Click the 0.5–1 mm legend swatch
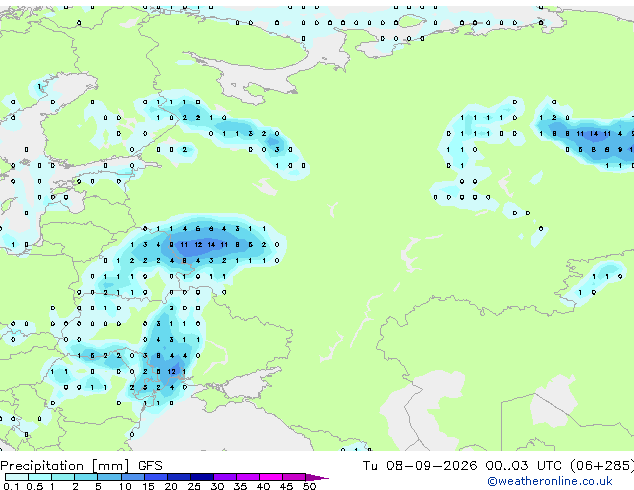634x490 pixels. pyautogui.click(x=40, y=477)
